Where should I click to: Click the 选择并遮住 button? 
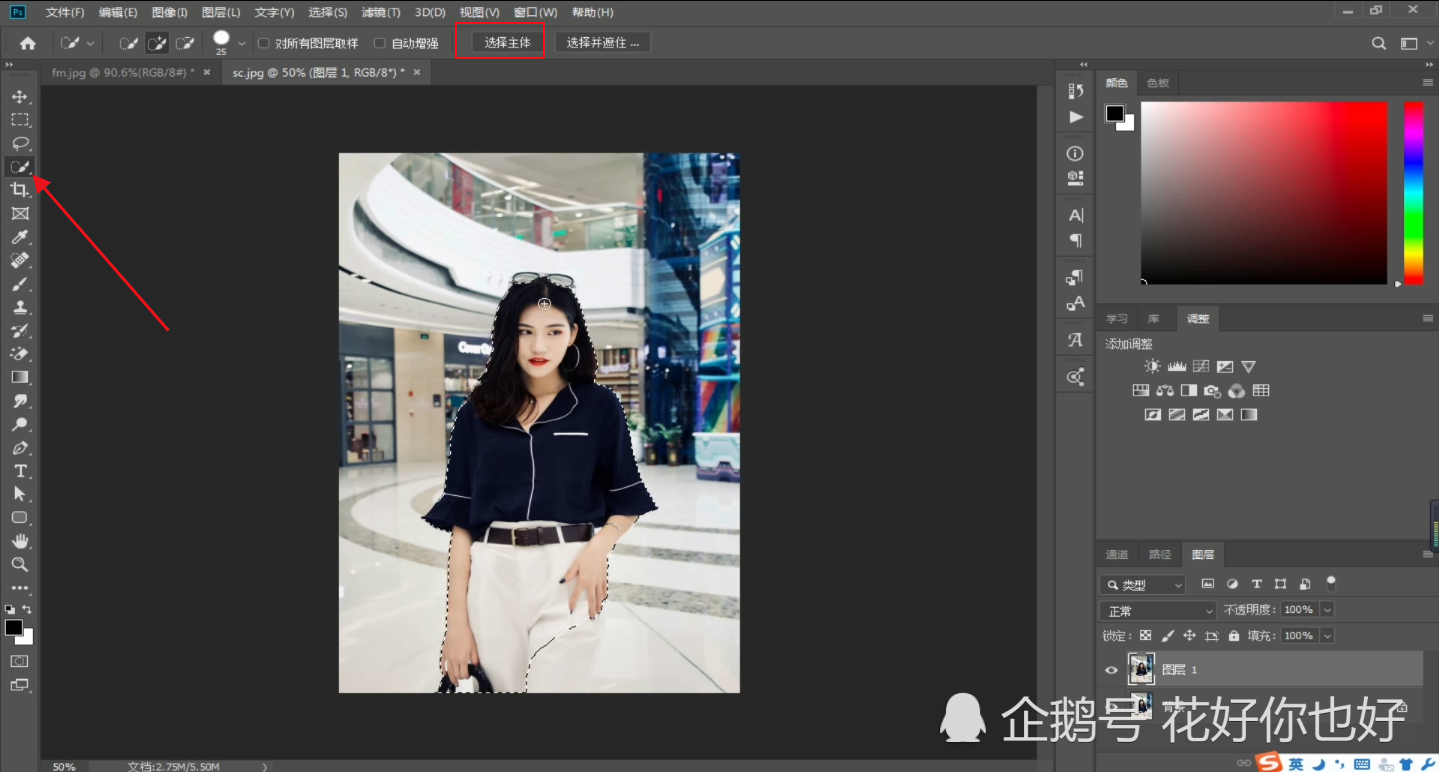click(602, 43)
